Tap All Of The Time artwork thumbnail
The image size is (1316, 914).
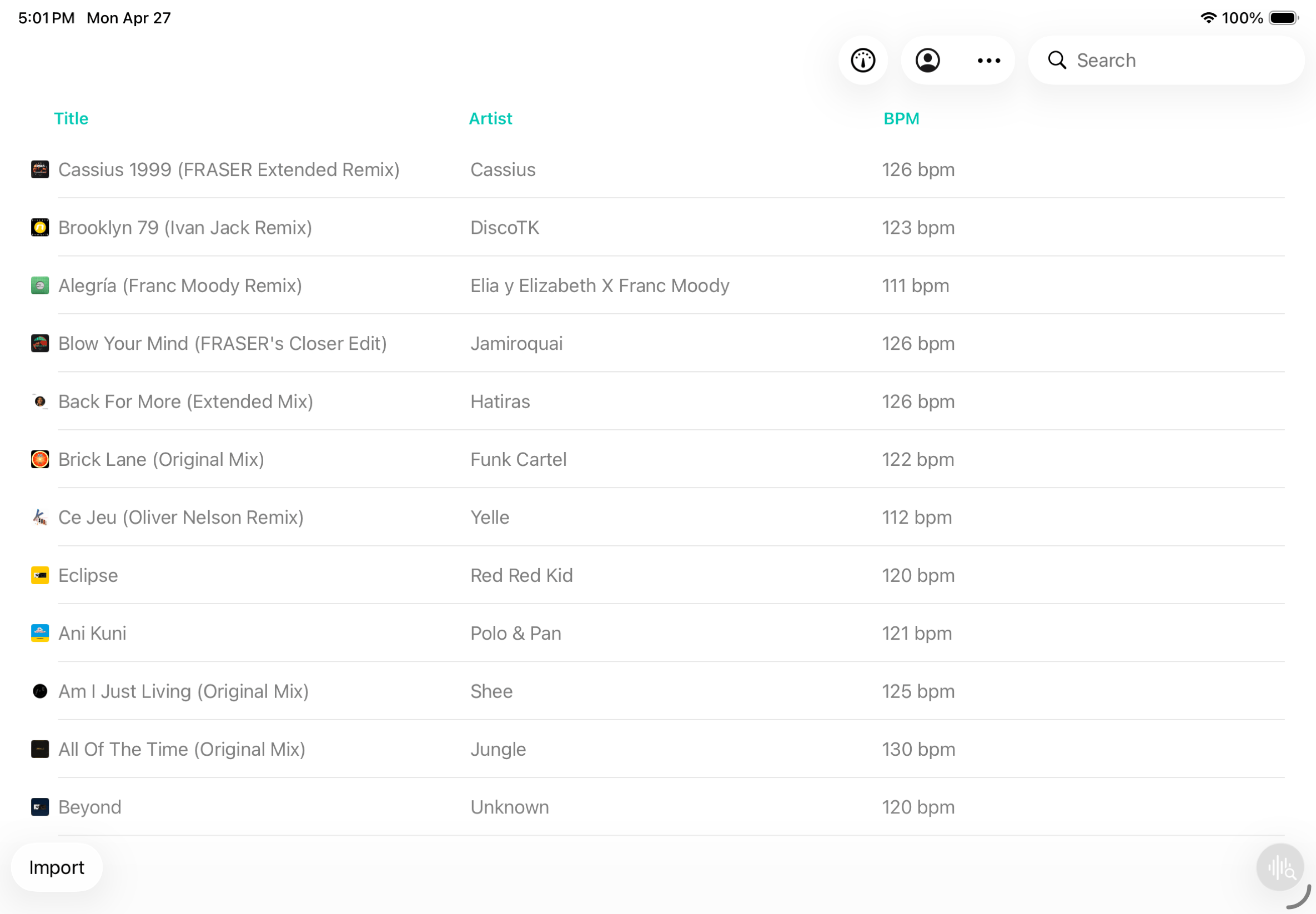point(40,749)
